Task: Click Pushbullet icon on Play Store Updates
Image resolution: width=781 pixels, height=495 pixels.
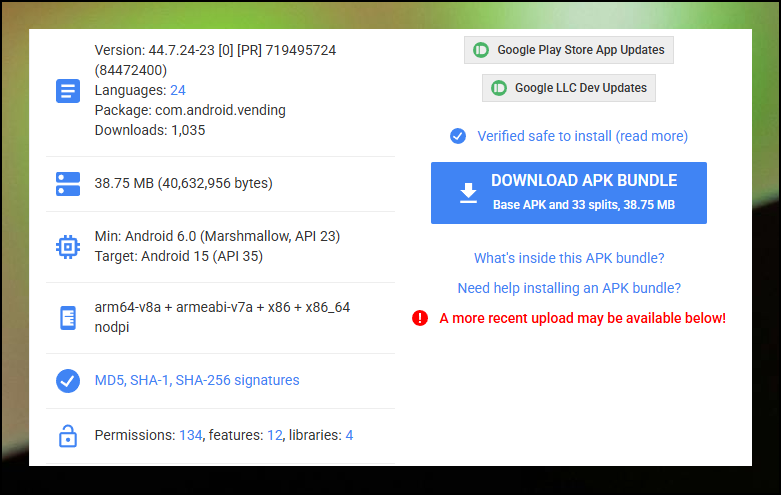Action: [481, 50]
